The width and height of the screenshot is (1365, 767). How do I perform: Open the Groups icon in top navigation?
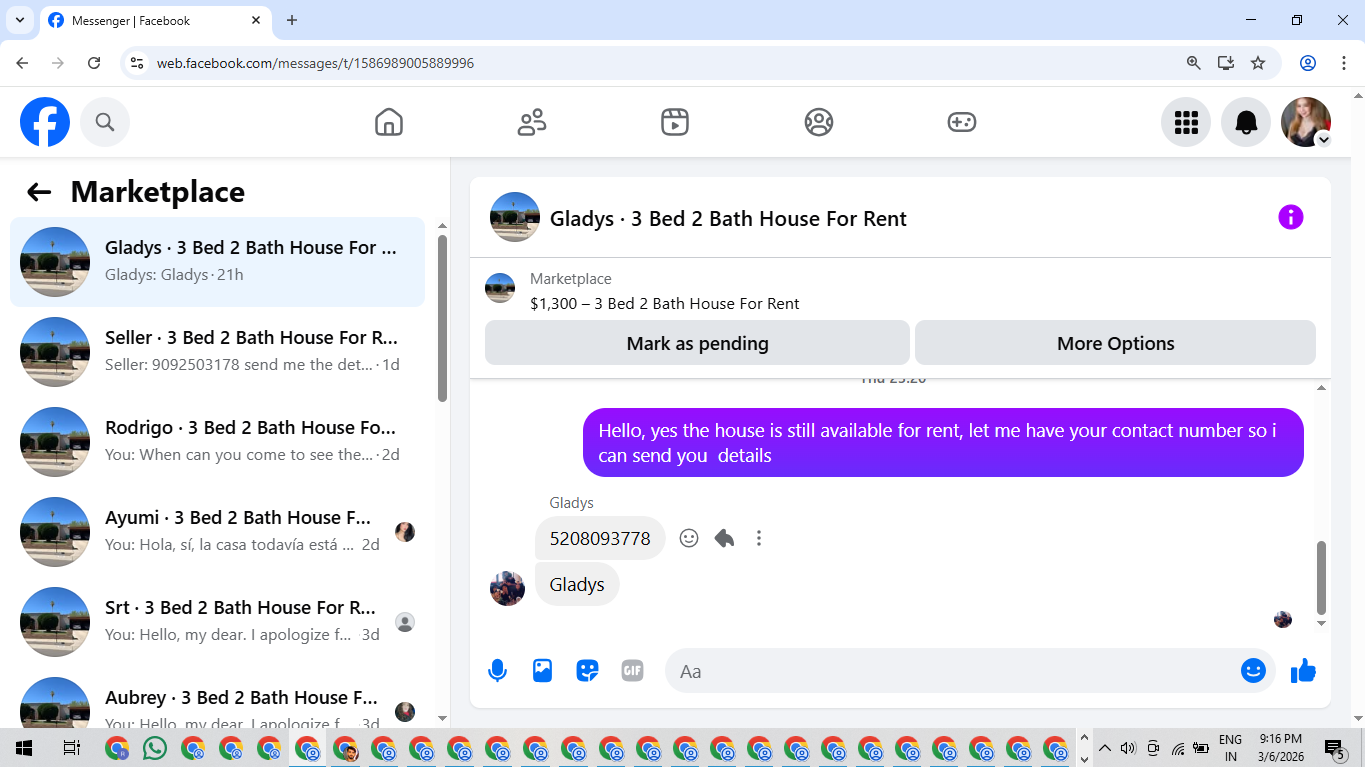pos(819,122)
